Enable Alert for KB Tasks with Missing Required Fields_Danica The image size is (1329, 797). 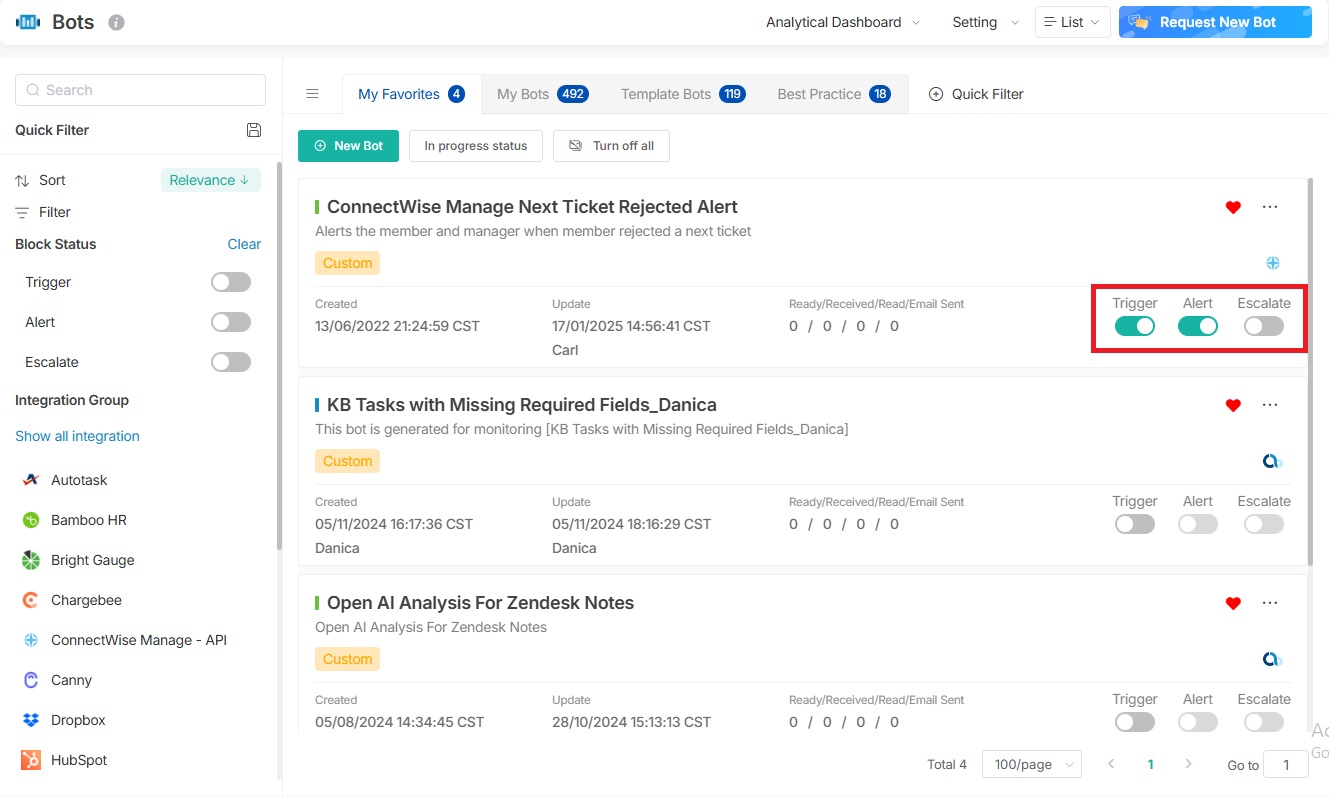point(1198,524)
